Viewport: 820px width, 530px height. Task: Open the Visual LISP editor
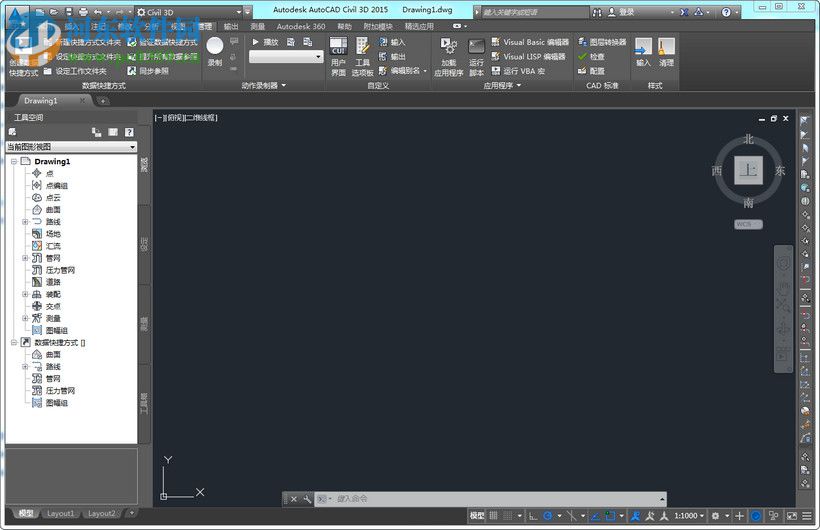pyautogui.click(x=528, y=57)
